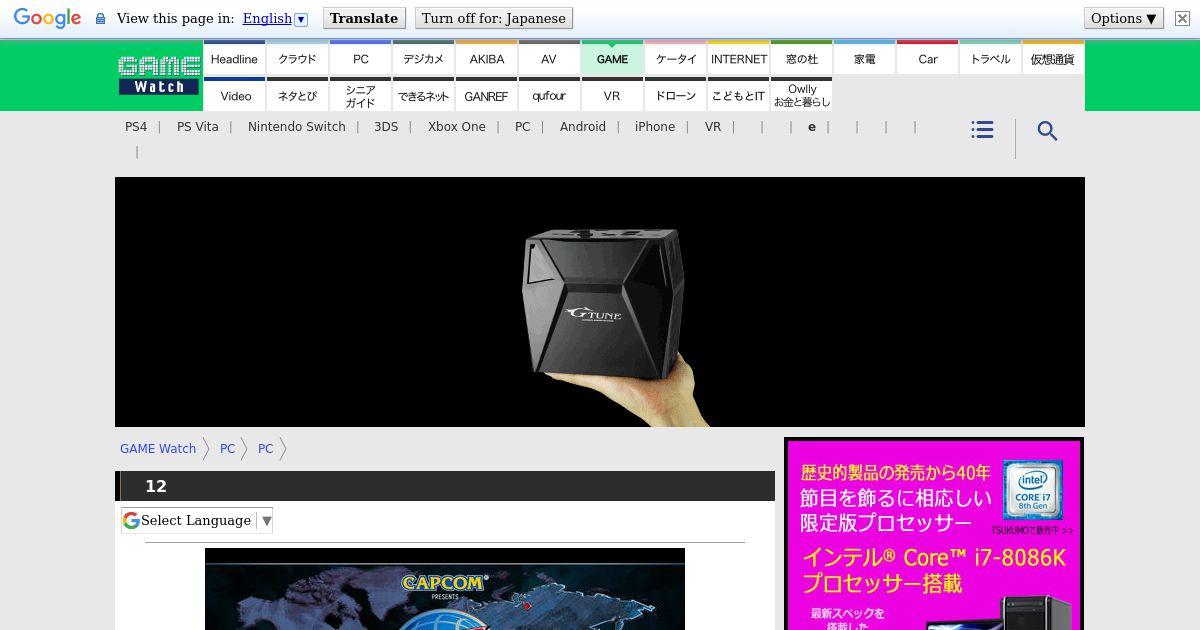Image resolution: width=1200 pixels, height=630 pixels.
Task: Open the Options dropdown
Action: [x=1123, y=18]
